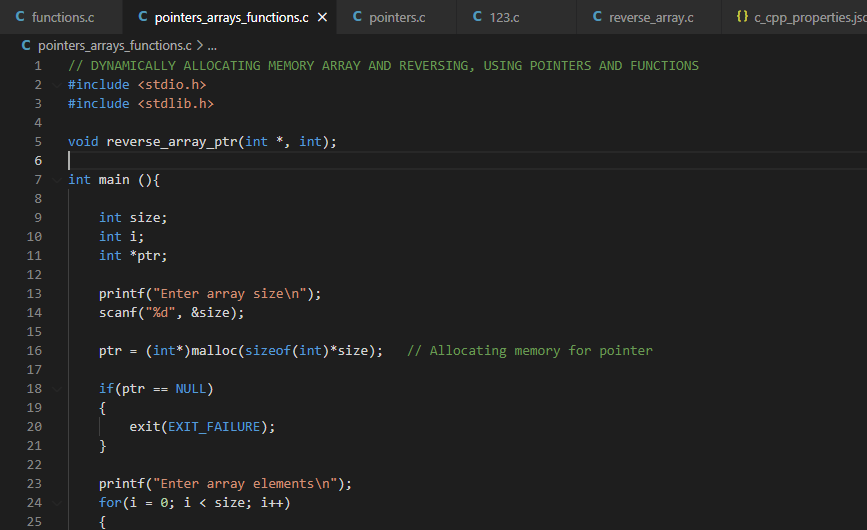Click line number 20 in the gutter
Image resolution: width=867 pixels, height=530 pixels.
pos(34,427)
